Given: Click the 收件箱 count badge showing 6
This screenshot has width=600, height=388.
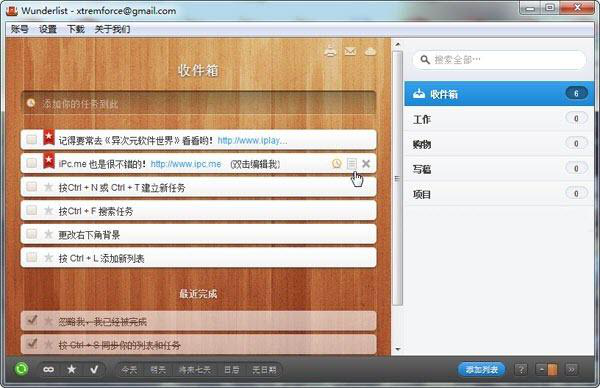Looking at the screenshot, I should pyautogui.click(x=576, y=93).
